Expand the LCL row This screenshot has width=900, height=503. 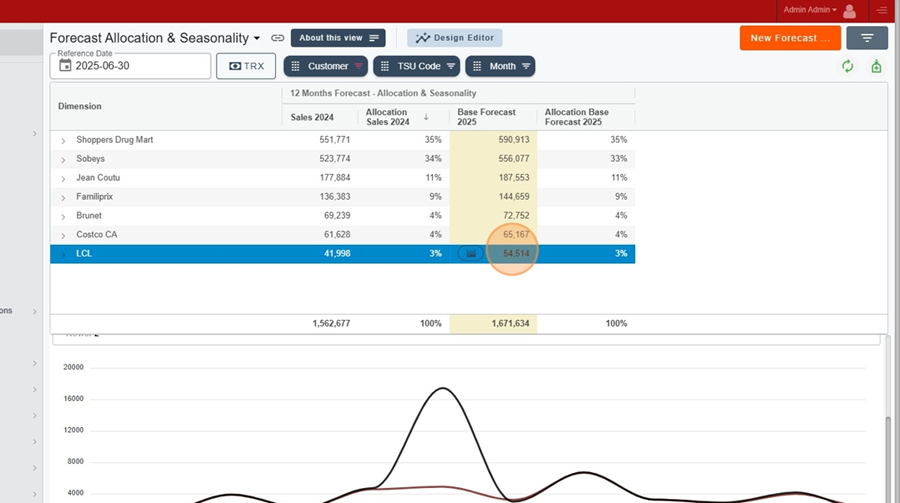click(63, 254)
